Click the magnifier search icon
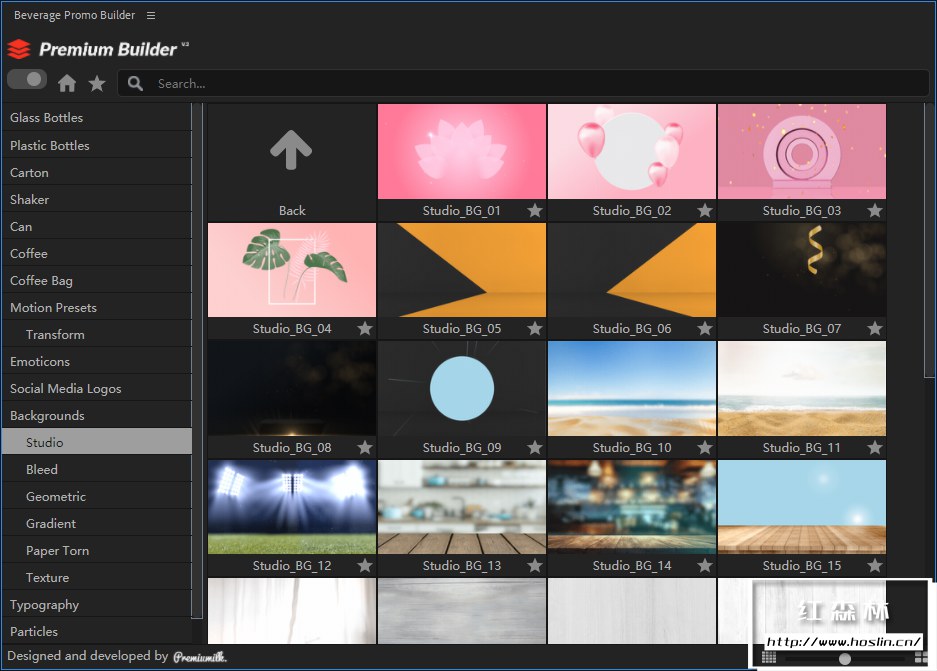The height and width of the screenshot is (671, 937). point(136,84)
